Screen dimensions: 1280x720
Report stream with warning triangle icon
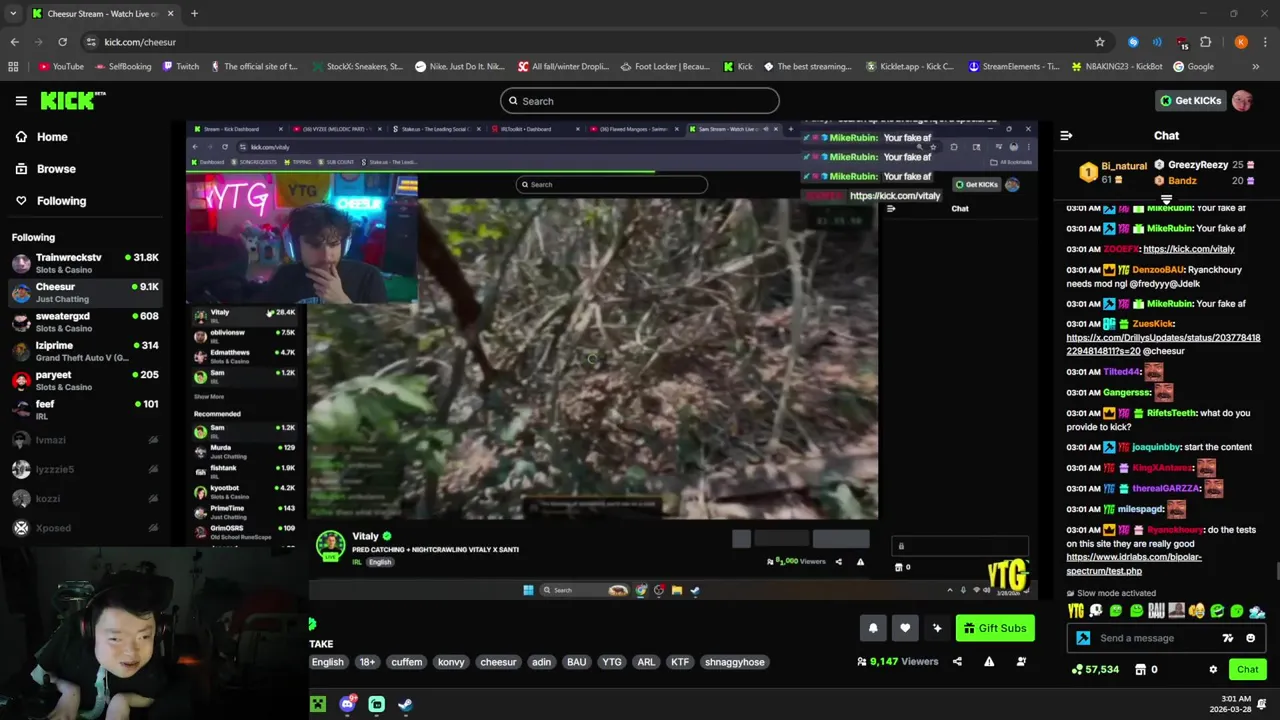coord(989,661)
